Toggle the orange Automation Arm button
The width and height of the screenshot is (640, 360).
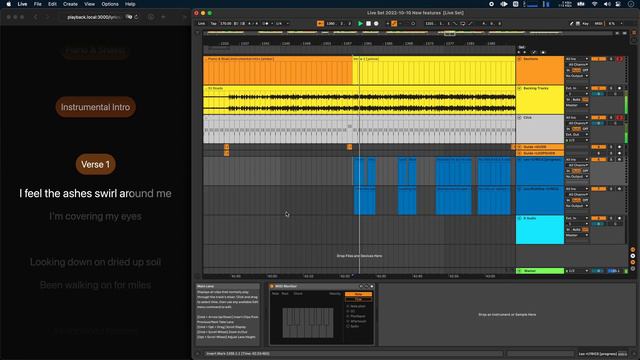[394, 24]
